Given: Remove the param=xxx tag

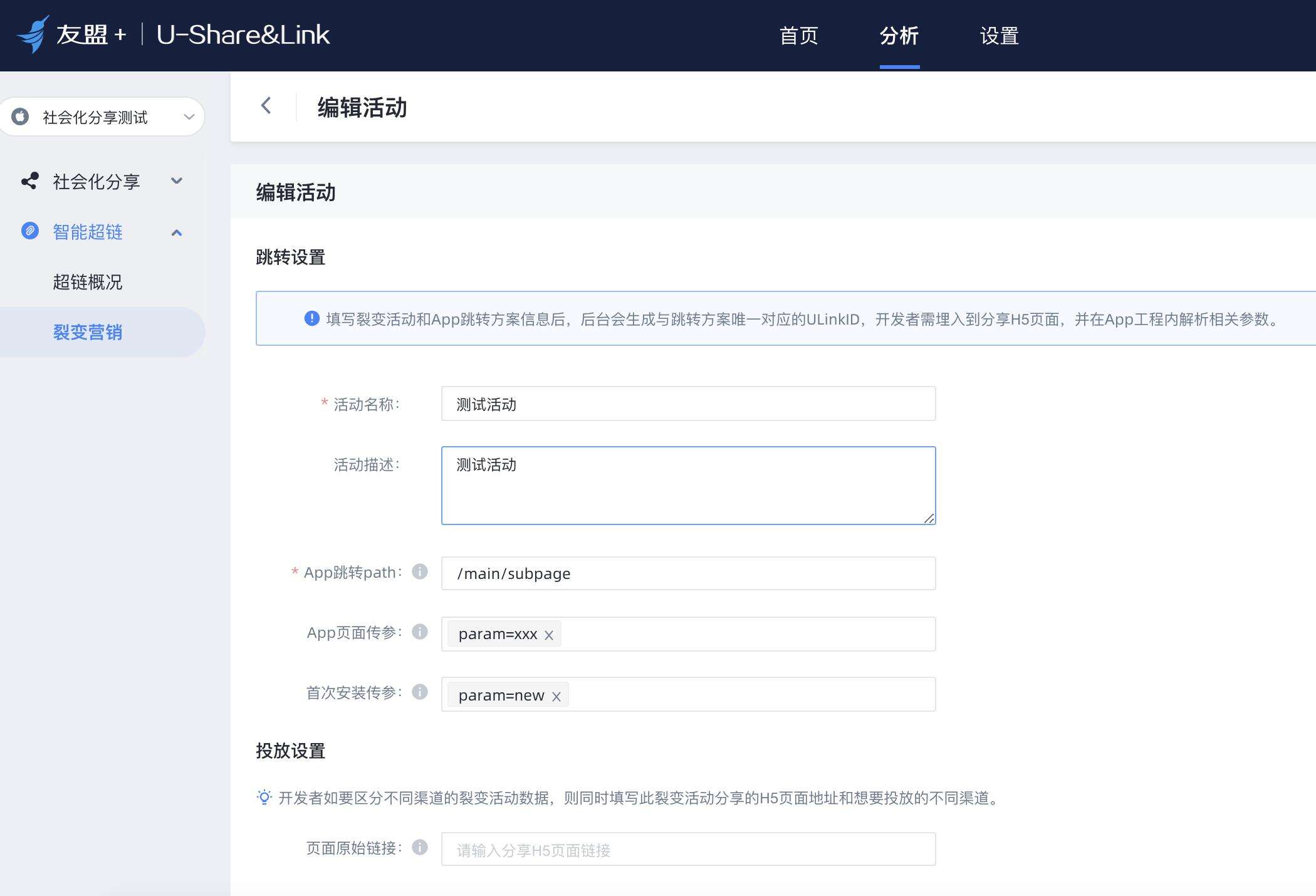Looking at the screenshot, I should tap(549, 635).
